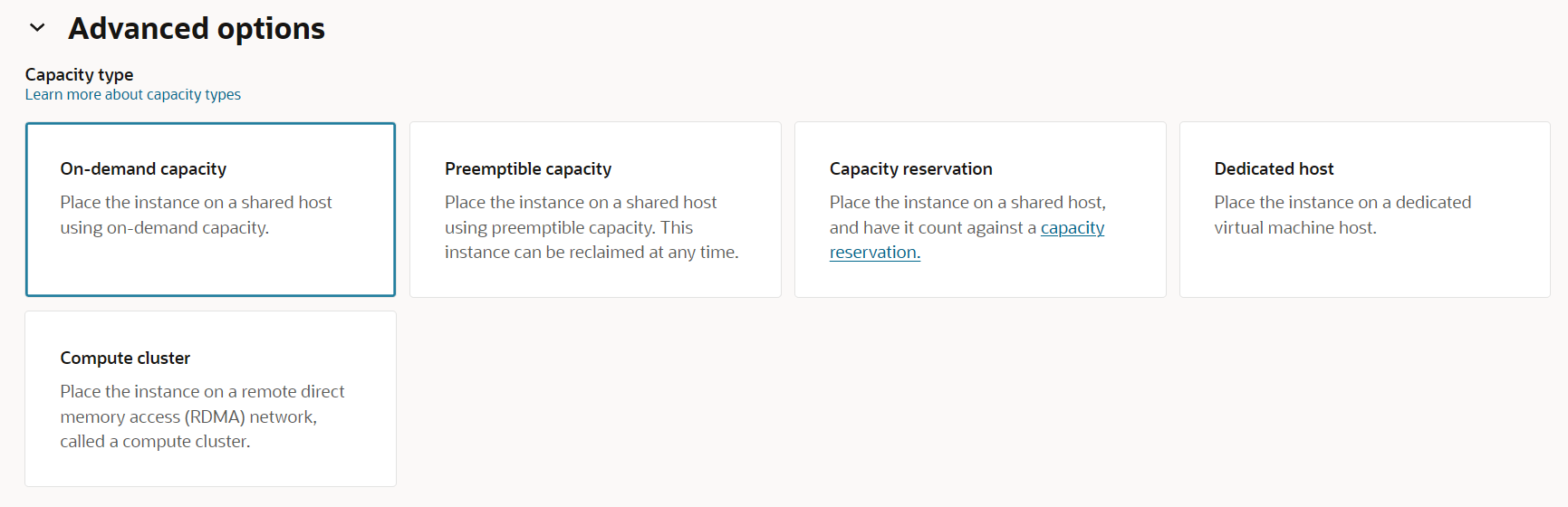
Task: Select the On-demand capacity card
Action: (x=210, y=209)
